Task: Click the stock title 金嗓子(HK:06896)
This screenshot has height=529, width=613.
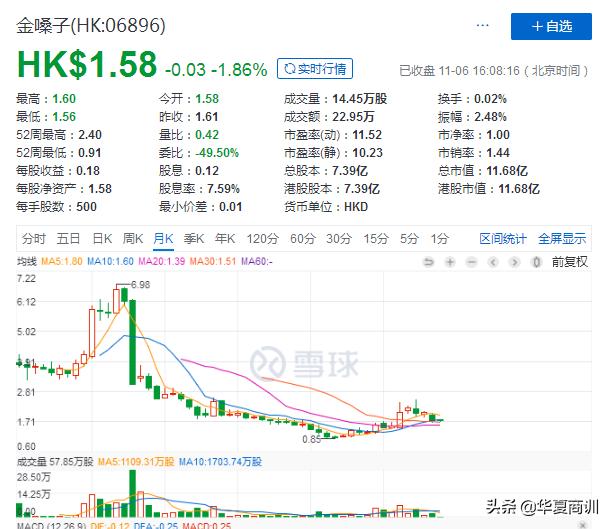Action: point(91,26)
